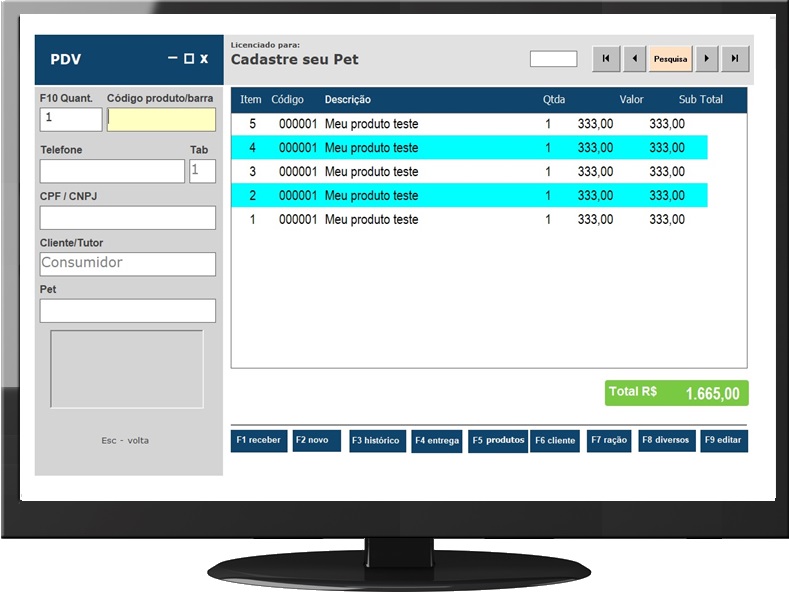Click the Cliente/Tutor Consumidor field
Screen dimensions: 789x594
pyautogui.click(x=127, y=264)
